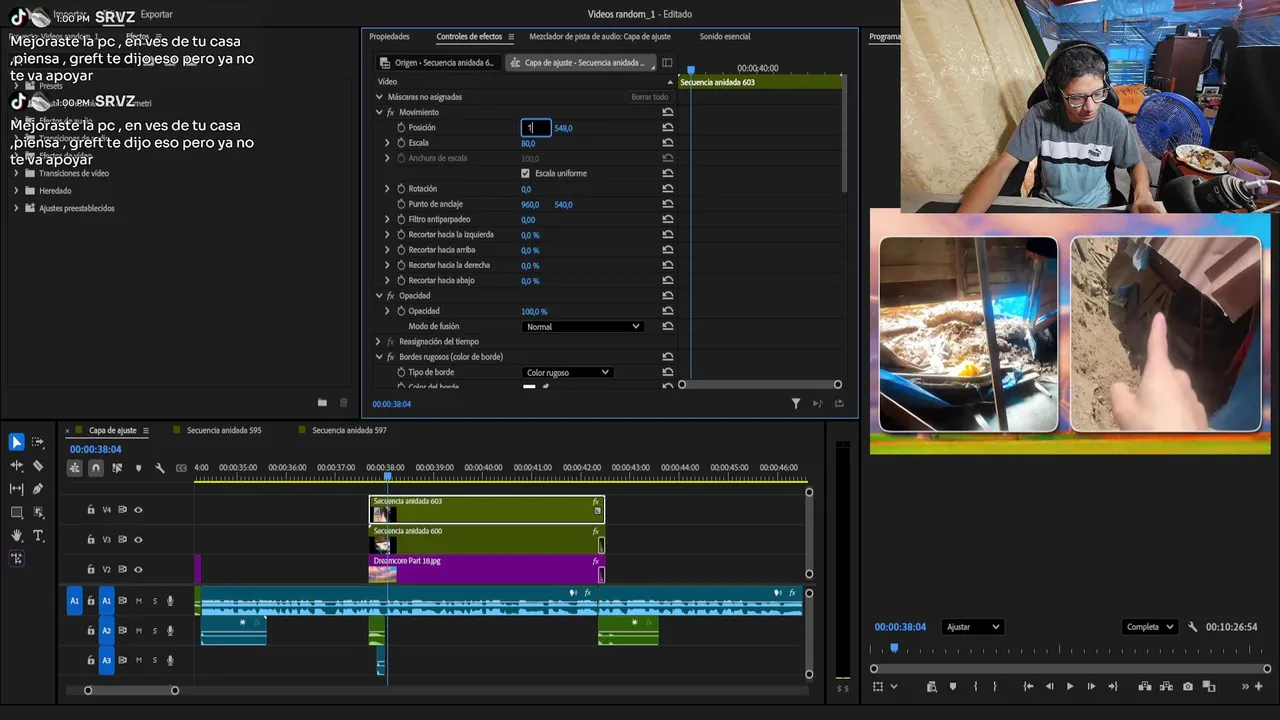The width and height of the screenshot is (1280, 720).
Task: Select the Hand tool
Action: point(16,536)
